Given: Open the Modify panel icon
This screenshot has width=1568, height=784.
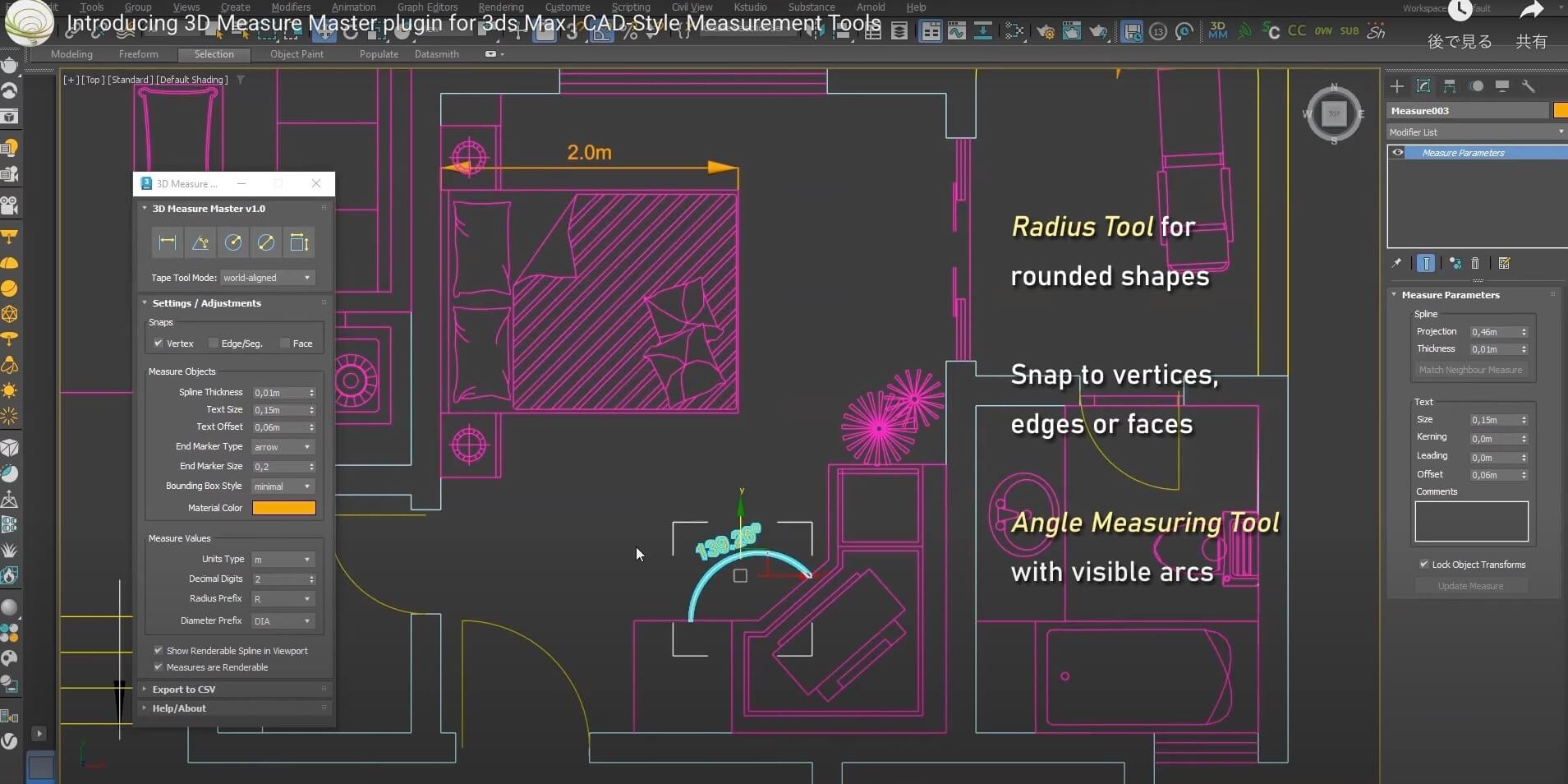Looking at the screenshot, I should [x=1423, y=86].
